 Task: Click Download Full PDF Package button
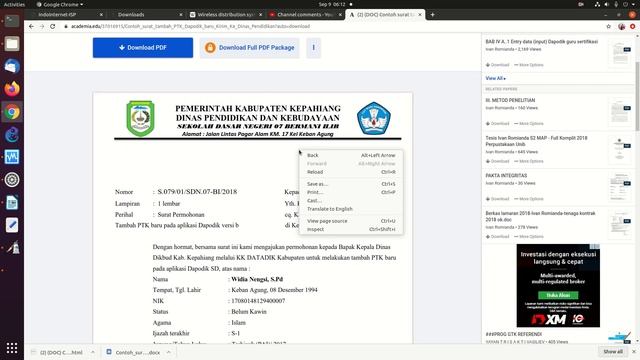point(249,48)
